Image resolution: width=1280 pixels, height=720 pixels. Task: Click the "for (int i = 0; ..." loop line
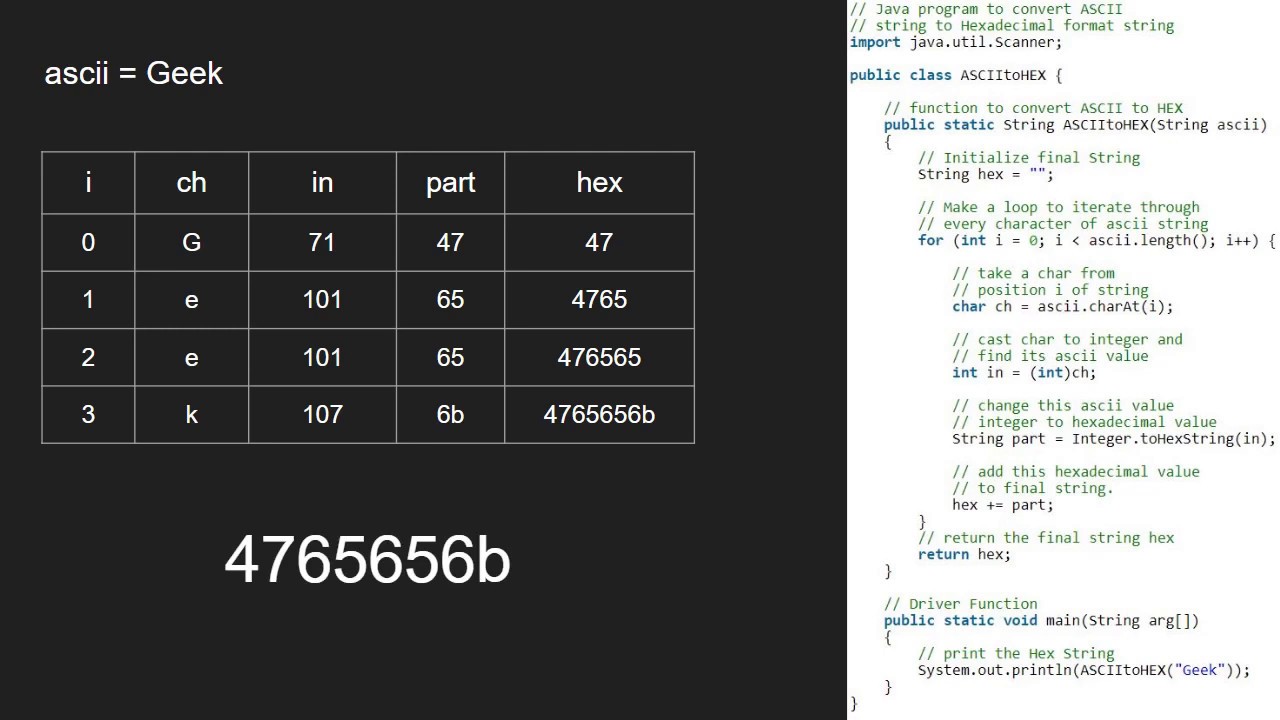click(x=1097, y=240)
